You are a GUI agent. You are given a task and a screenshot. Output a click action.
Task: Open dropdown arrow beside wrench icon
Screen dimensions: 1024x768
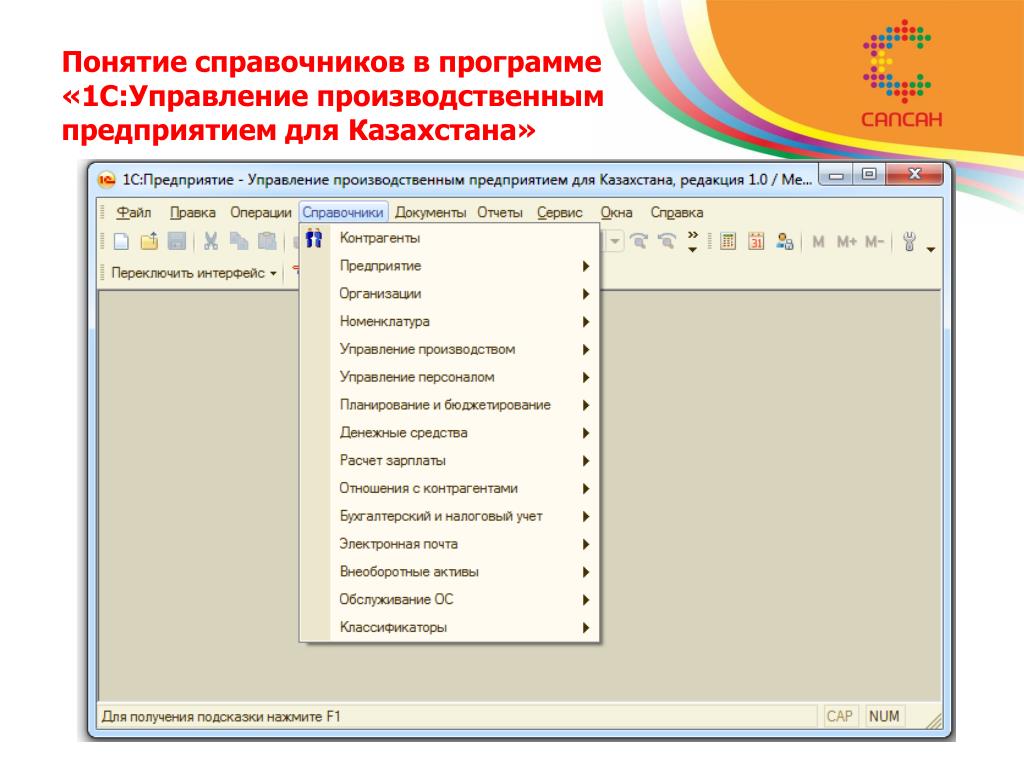(931, 249)
